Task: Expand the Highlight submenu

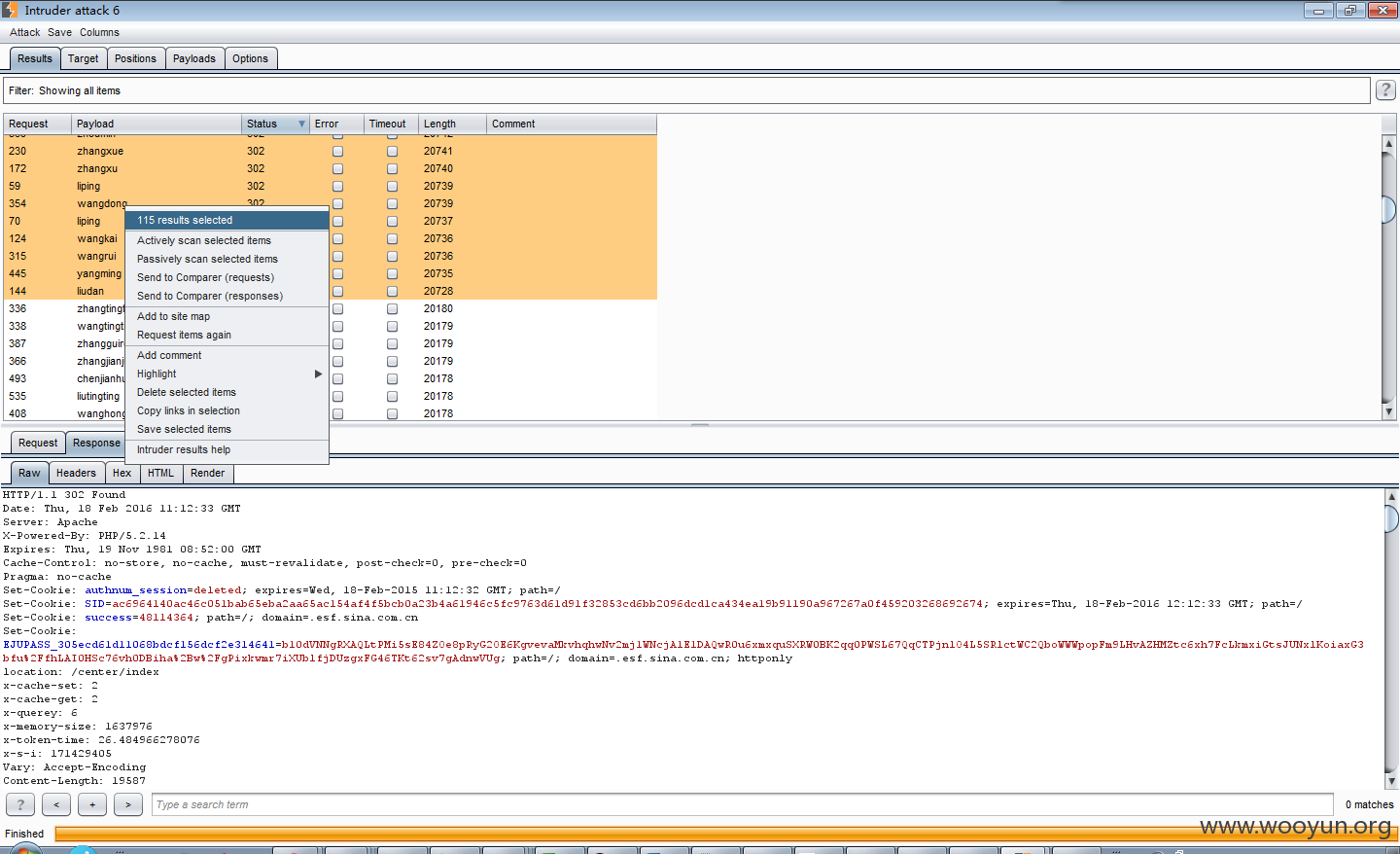Action: (317, 374)
